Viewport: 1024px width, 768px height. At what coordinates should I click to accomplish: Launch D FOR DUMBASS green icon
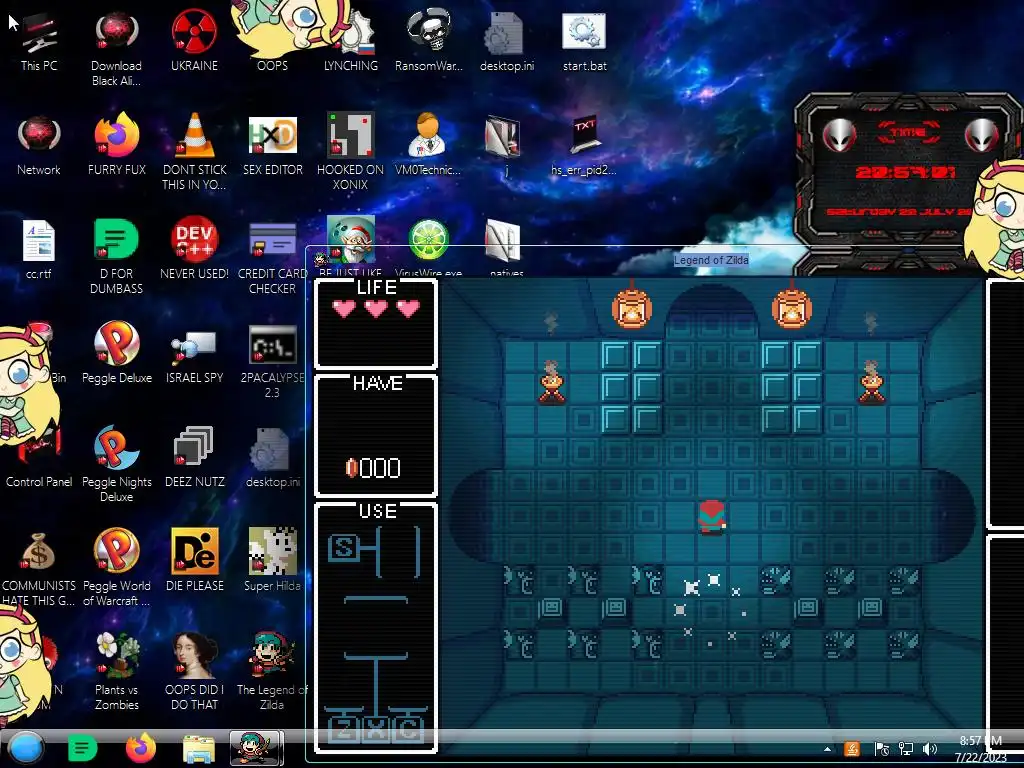pos(116,256)
